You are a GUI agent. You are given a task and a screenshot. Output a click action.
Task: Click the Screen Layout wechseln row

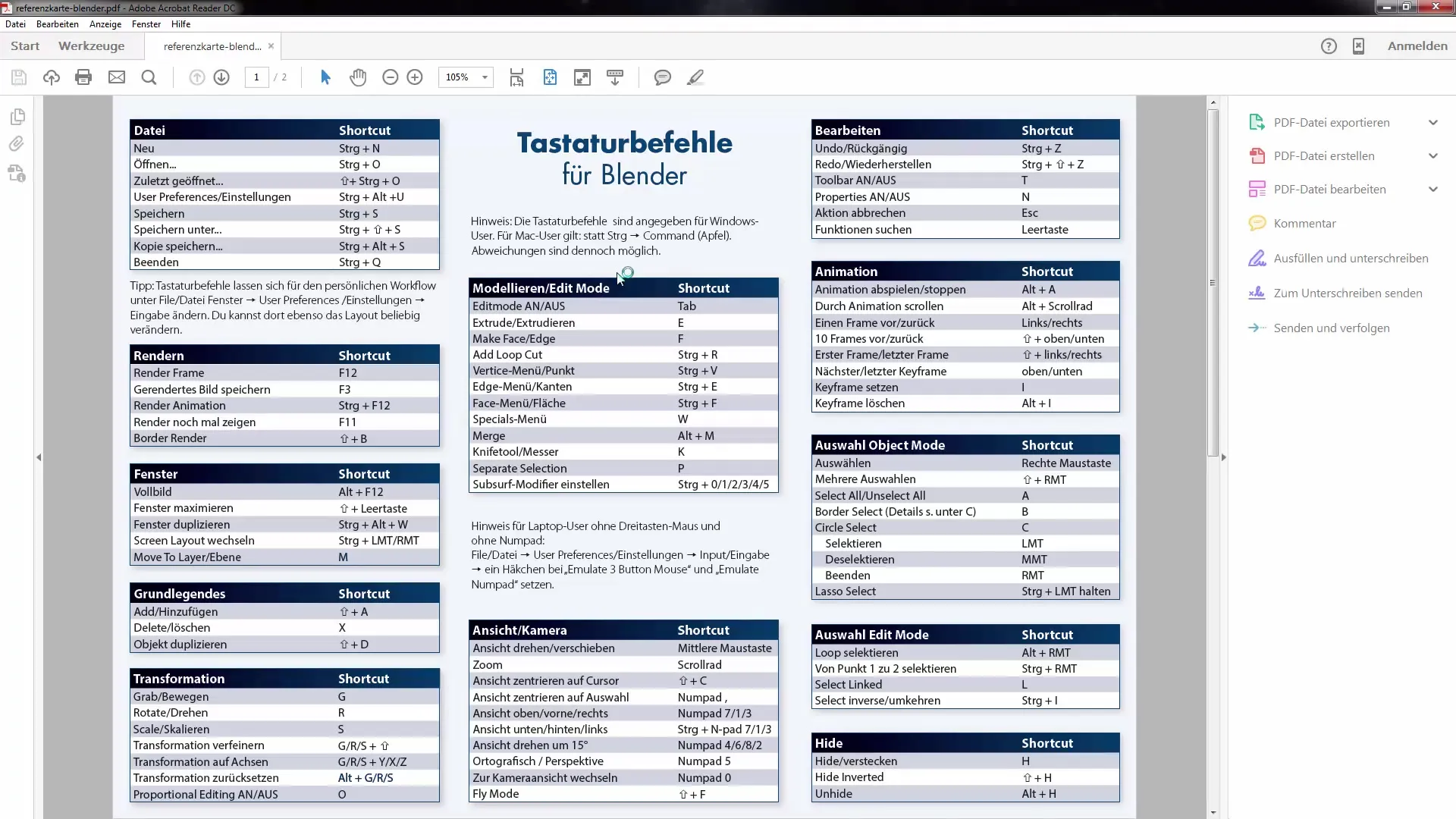point(284,541)
